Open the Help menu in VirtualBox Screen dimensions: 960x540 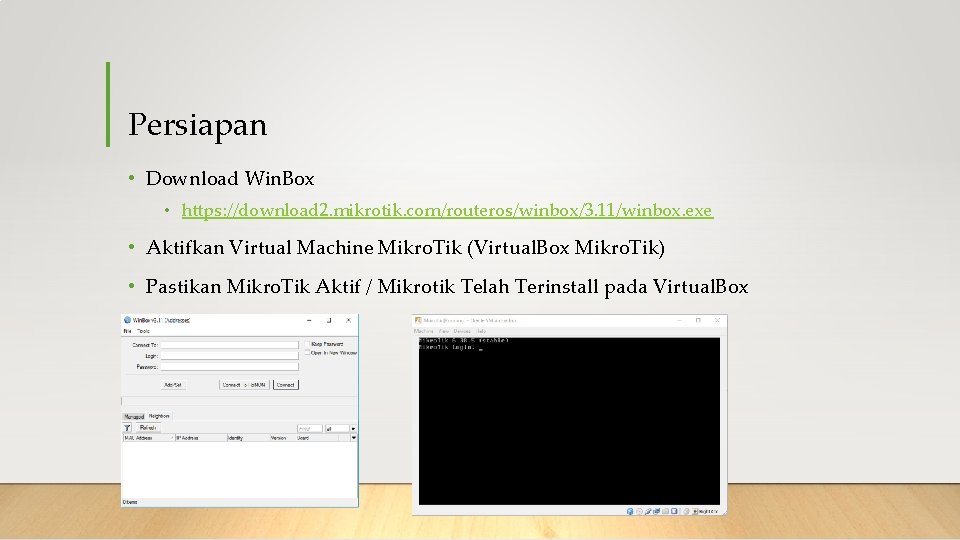click(x=482, y=331)
